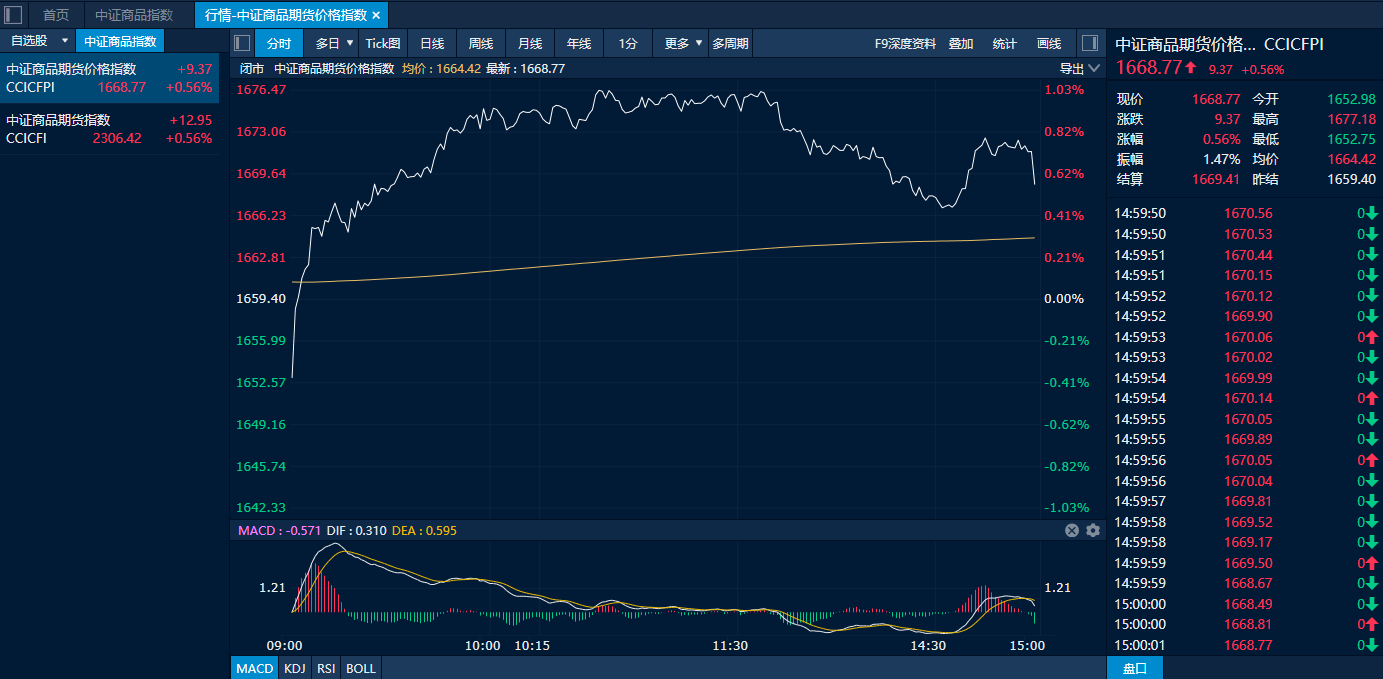This screenshot has width=1383, height=679.
Task: Switch indicator to RSI
Action: coord(326,668)
